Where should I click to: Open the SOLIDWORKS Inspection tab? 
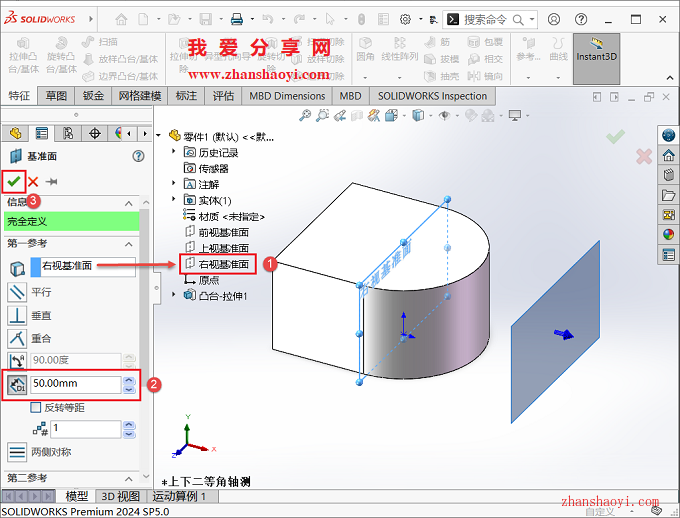click(x=432, y=96)
